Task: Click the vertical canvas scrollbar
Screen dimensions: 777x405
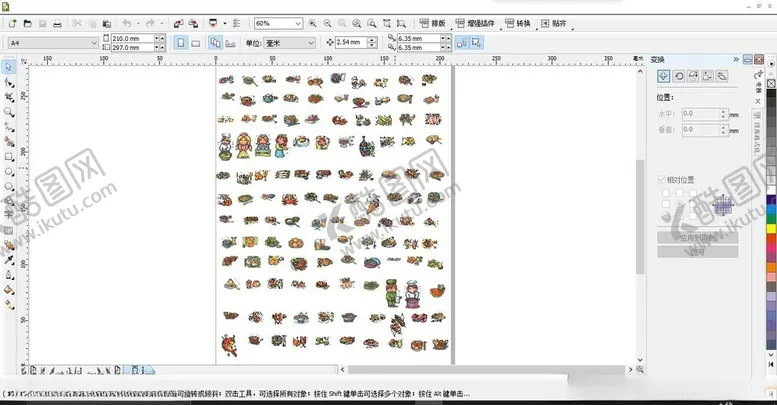Action: [640, 217]
